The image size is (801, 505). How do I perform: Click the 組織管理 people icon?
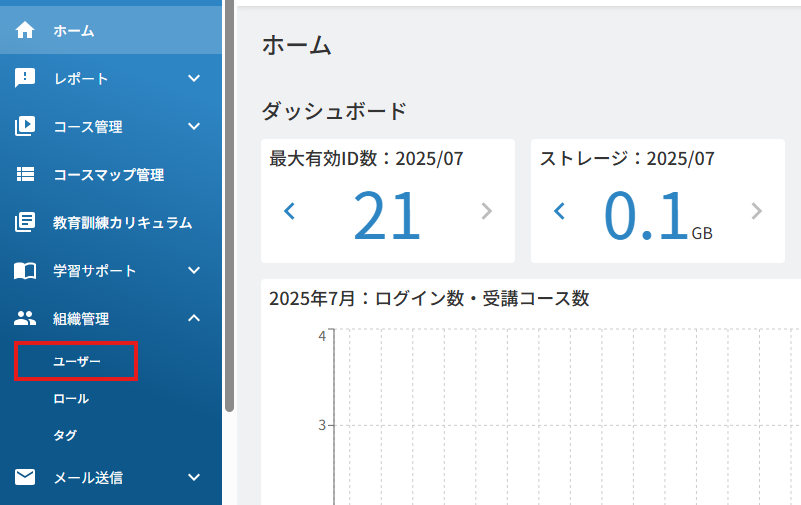point(25,318)
